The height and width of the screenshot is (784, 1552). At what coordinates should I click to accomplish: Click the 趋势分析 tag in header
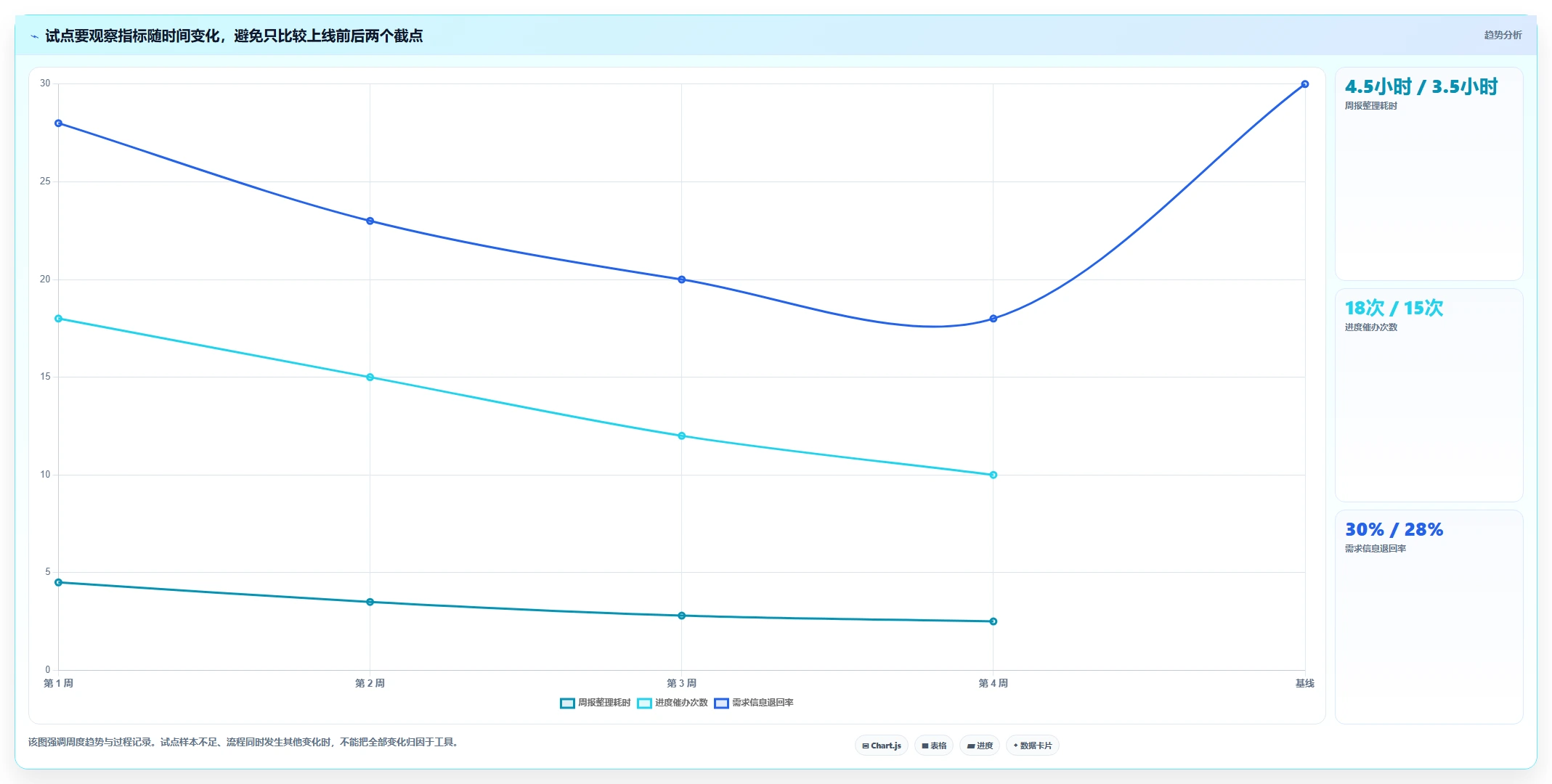point(1503,35)
